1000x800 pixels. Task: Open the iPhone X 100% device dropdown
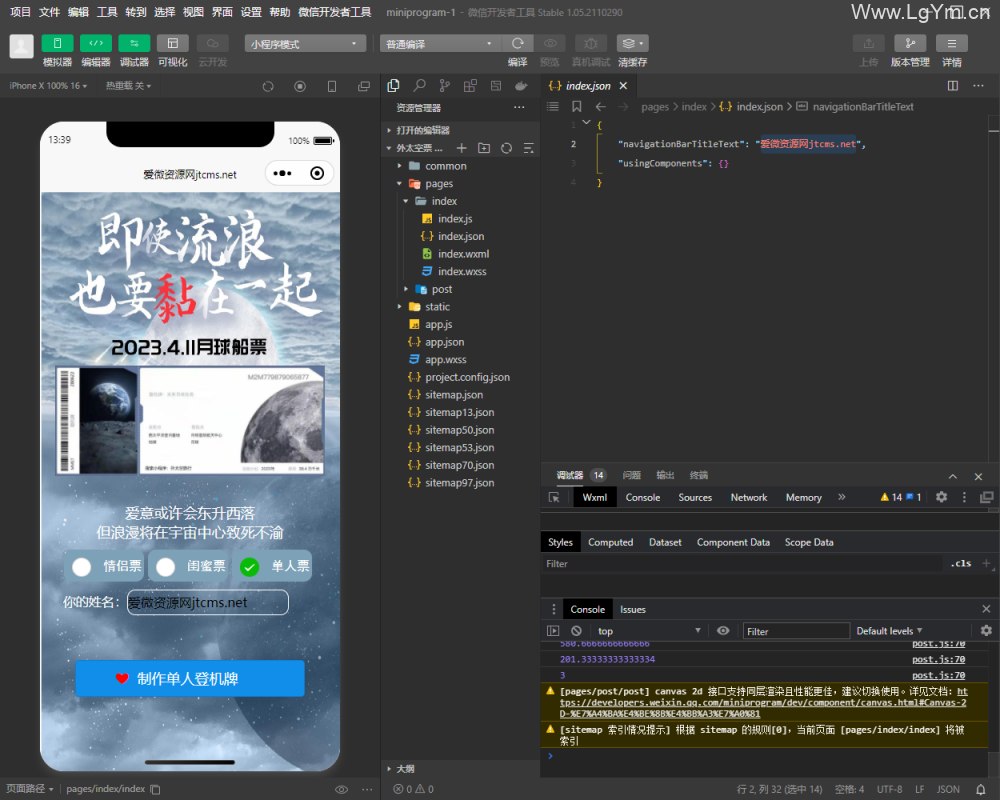tap(48, 85)
